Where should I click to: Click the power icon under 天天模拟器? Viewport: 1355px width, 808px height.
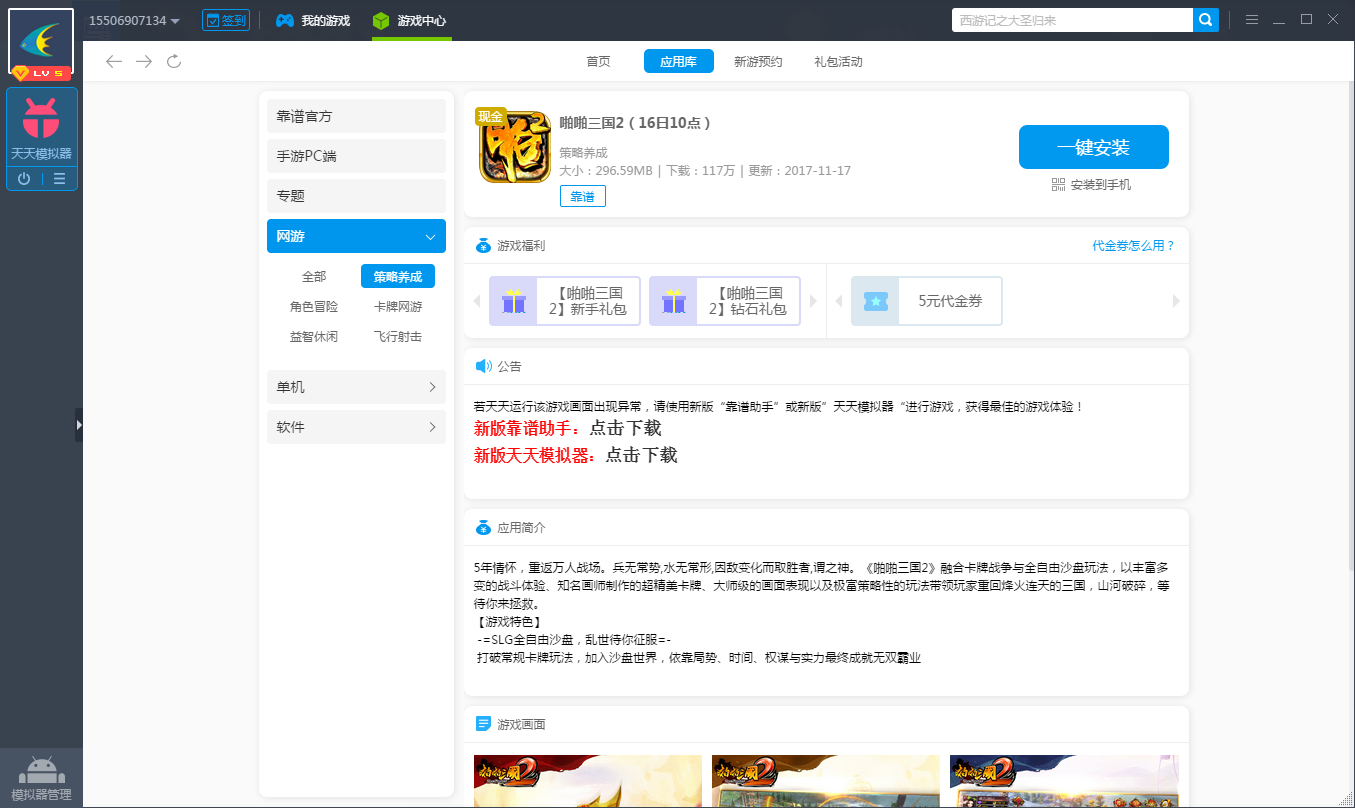[x=24, y=179]
